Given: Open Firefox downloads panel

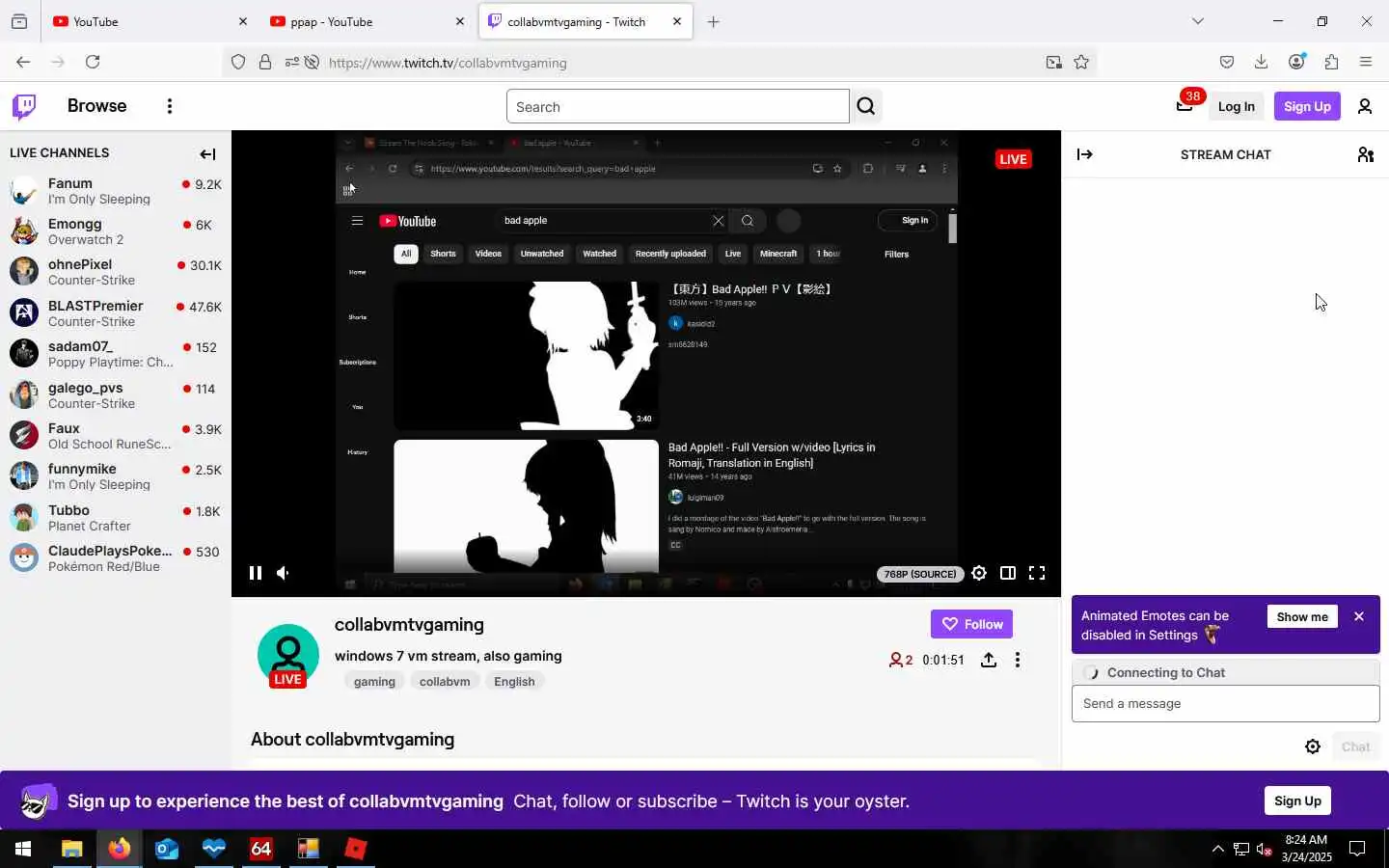Looking at the screenshot, I should 1261,62.
